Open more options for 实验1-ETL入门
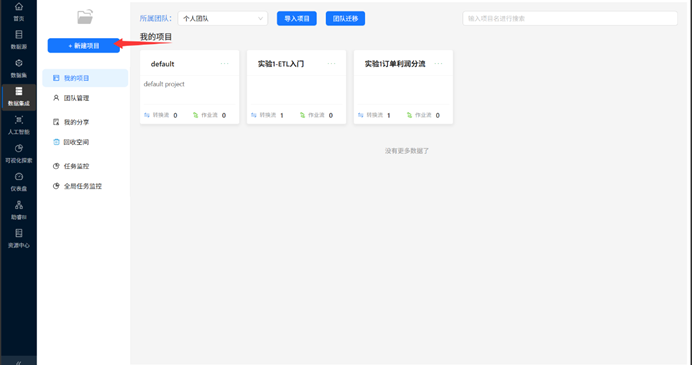The height and width of the screenshot is (365, 692). coord(331,64)
